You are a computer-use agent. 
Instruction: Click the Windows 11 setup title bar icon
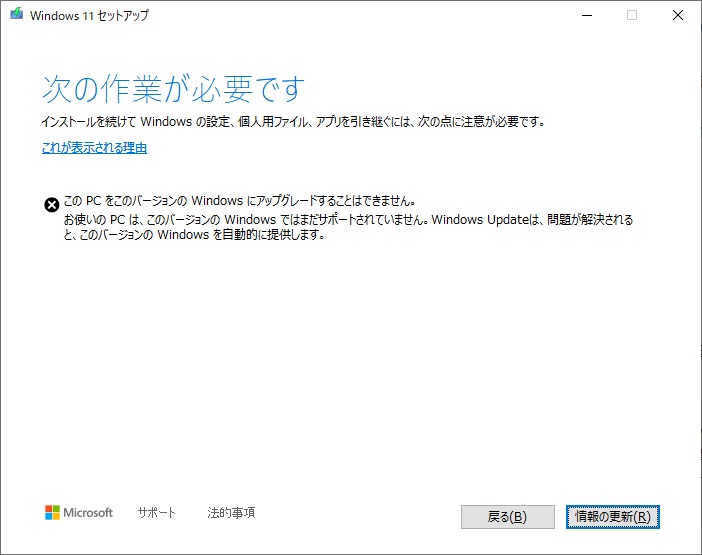click(17, 14)
